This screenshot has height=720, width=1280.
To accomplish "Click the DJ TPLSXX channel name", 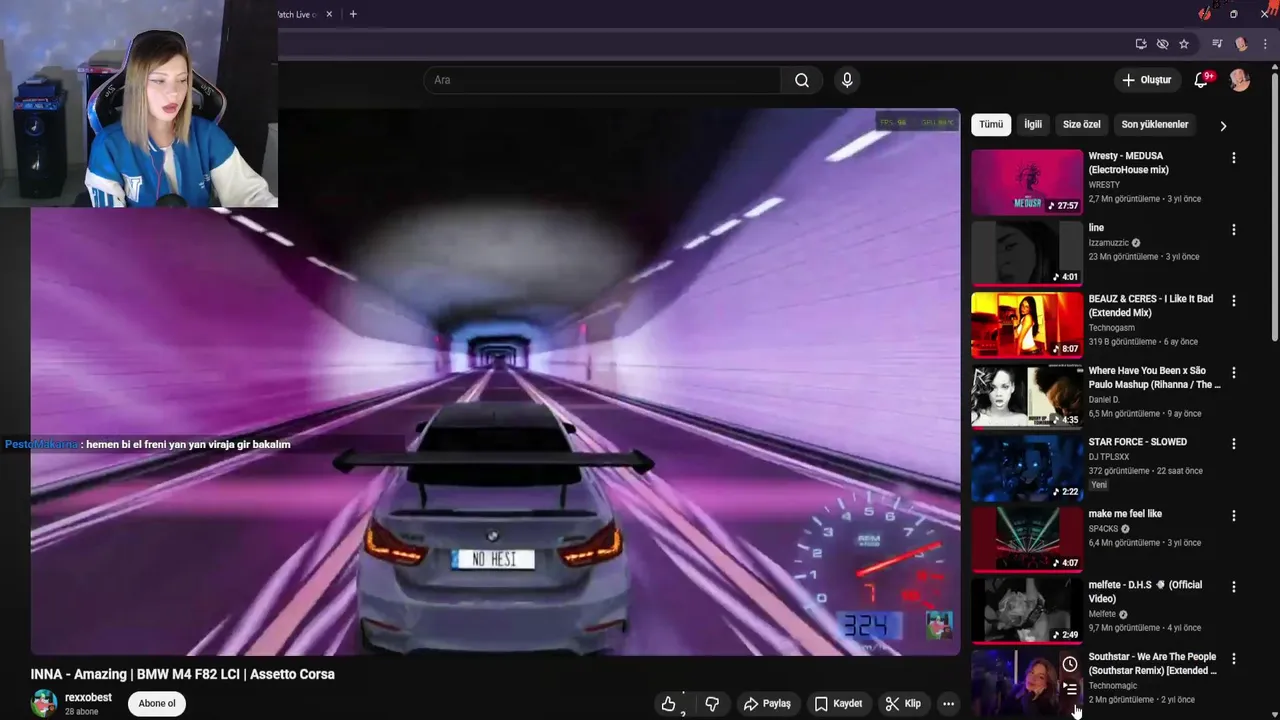I will (x=1109, y=457).
